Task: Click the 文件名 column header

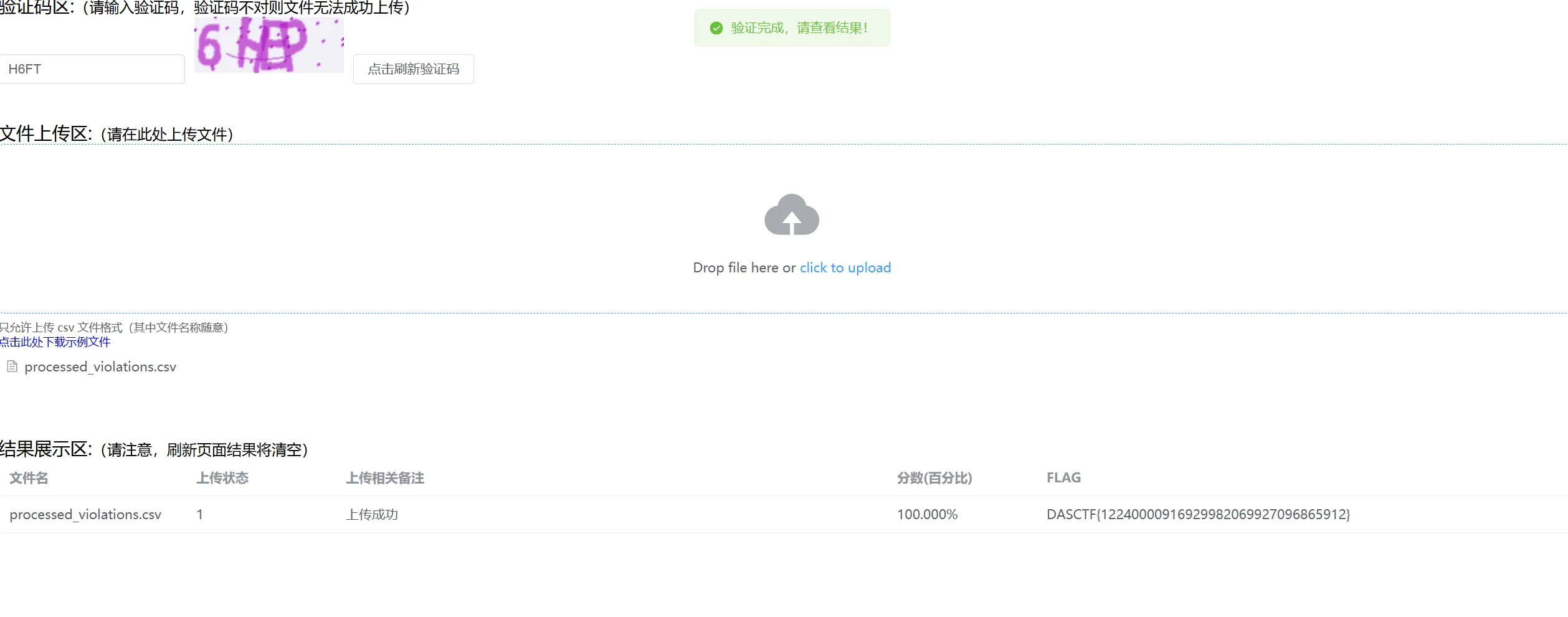Action: pyautogui.click(x=29, y=478)
